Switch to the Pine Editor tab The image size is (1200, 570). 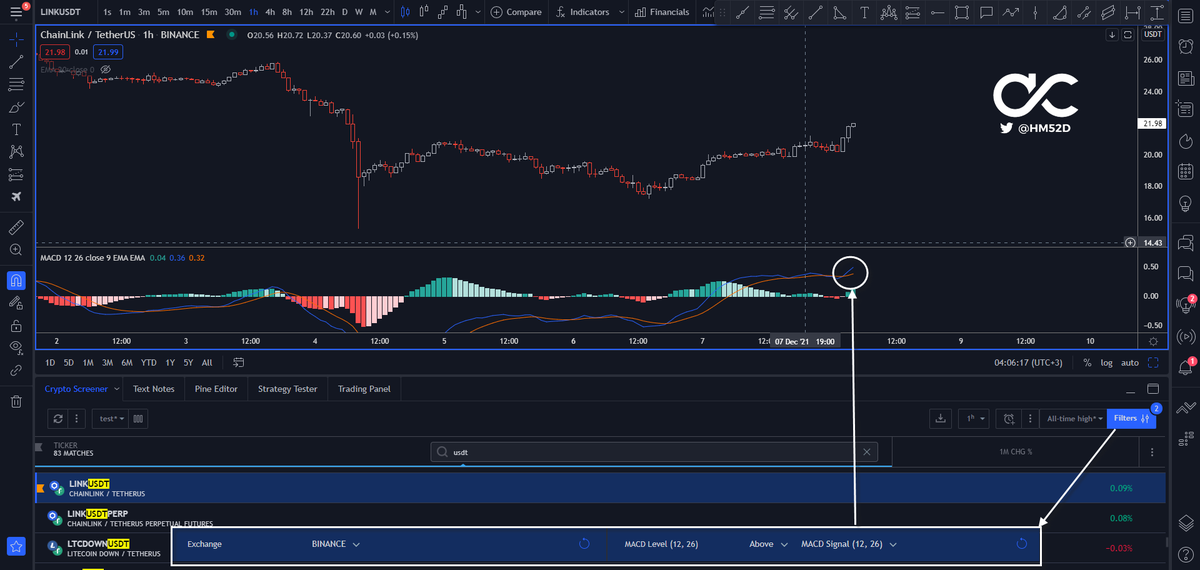216,388
